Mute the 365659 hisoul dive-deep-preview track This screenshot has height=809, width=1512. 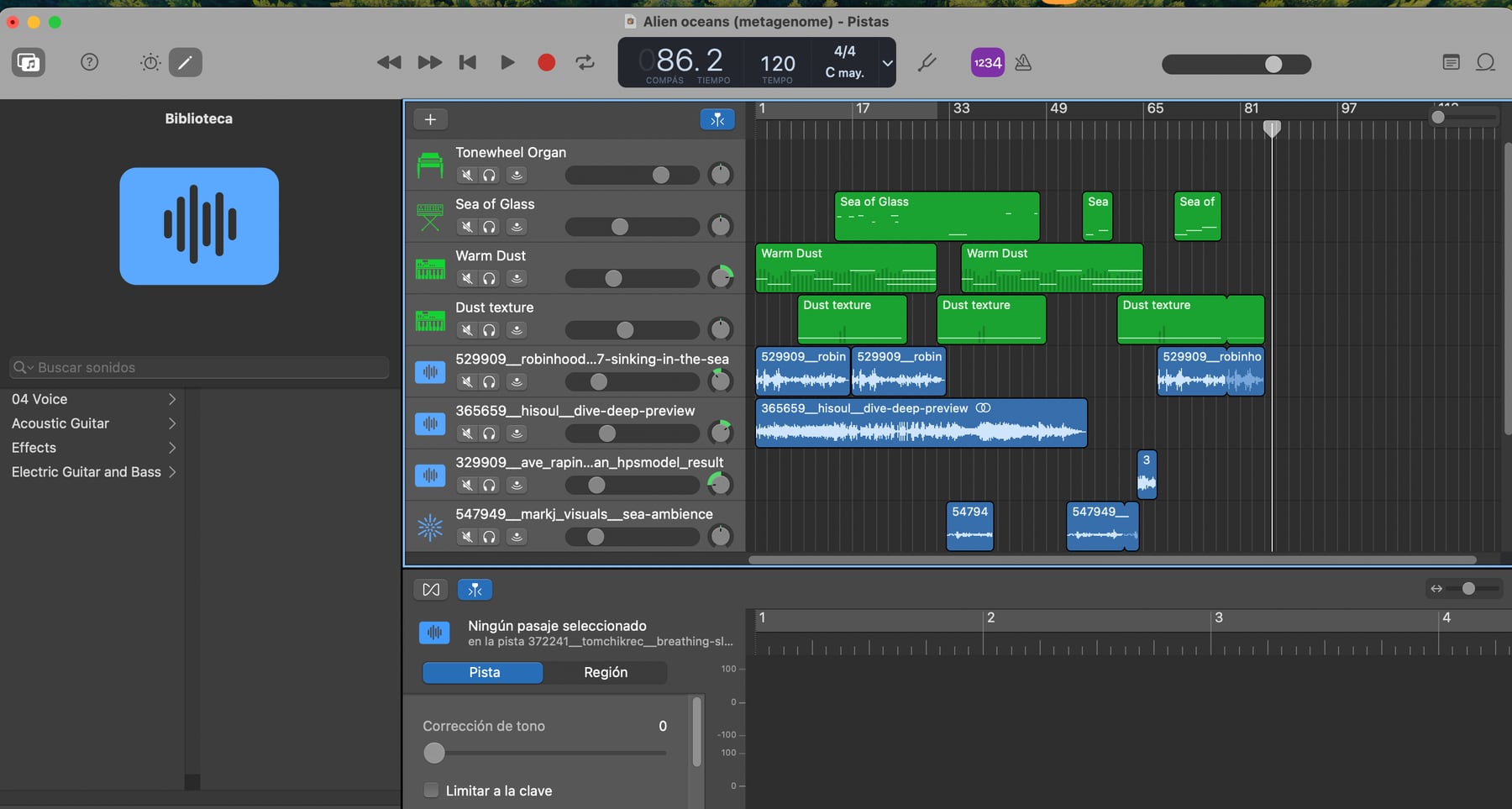tap(467, 433)
